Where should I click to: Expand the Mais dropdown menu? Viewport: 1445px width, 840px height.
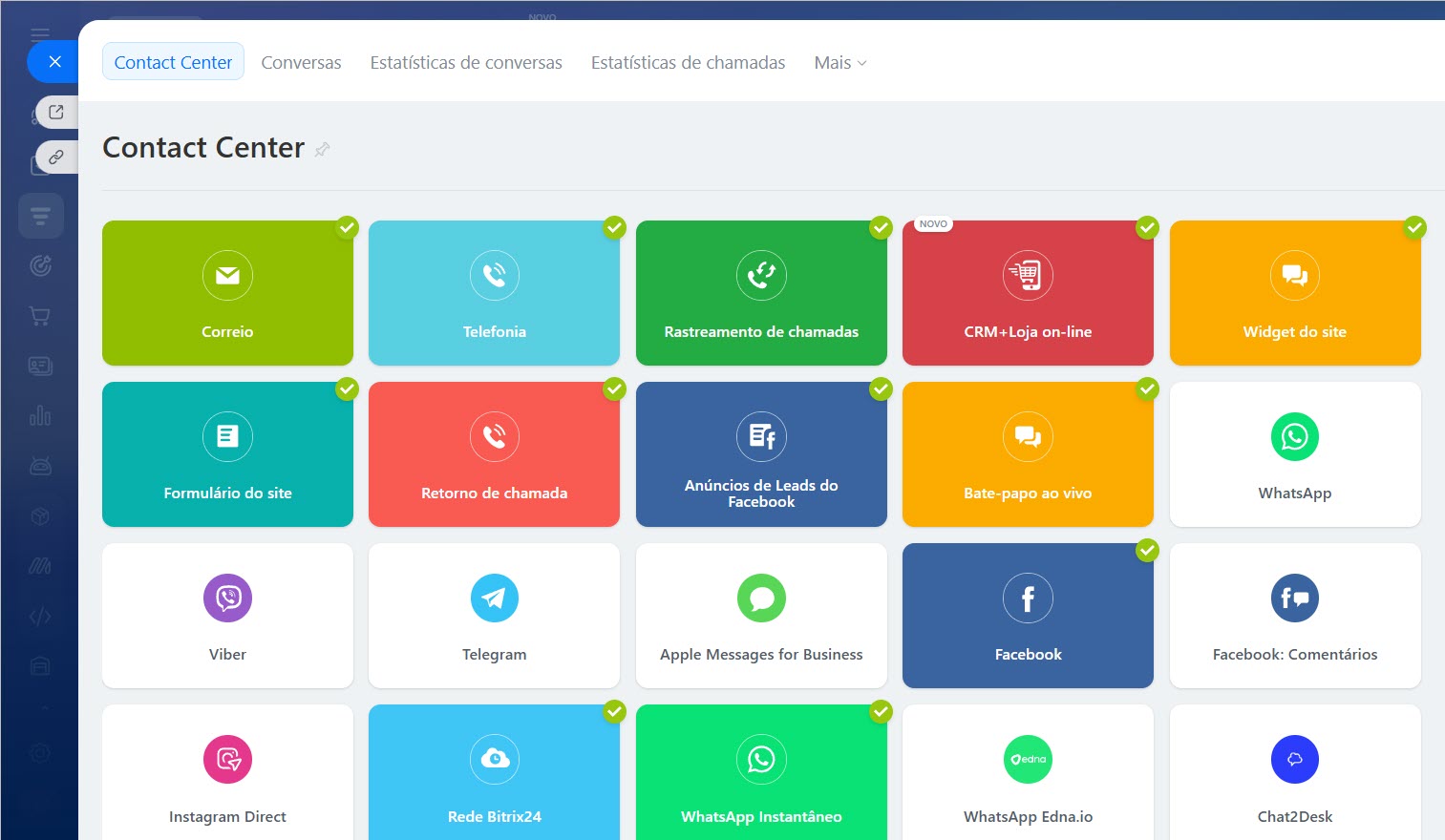click(x=839, y=63)
